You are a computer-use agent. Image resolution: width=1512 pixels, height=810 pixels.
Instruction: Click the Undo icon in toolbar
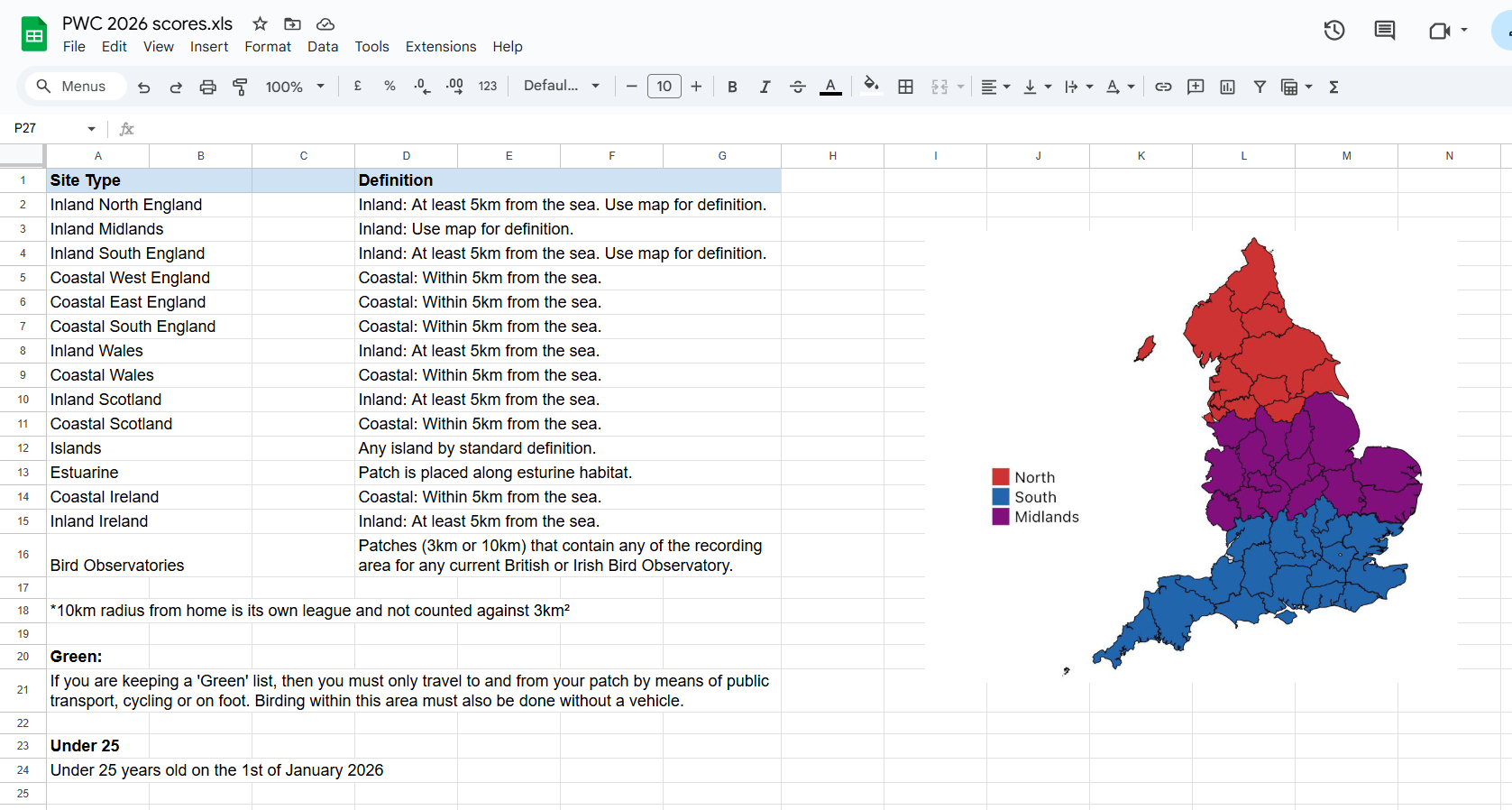point(143,87)
